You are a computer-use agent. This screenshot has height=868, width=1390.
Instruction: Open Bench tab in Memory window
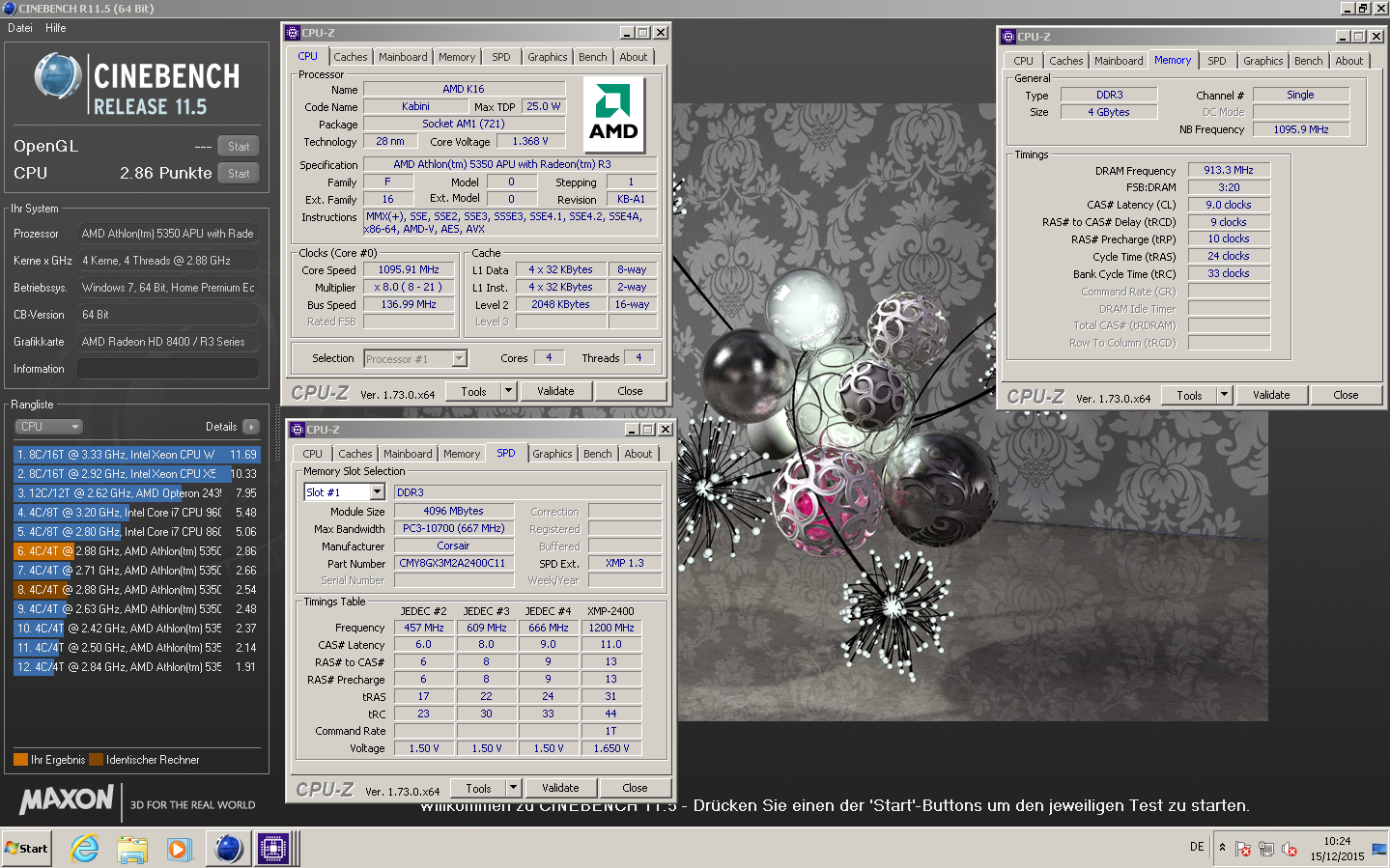(1309, 61)
